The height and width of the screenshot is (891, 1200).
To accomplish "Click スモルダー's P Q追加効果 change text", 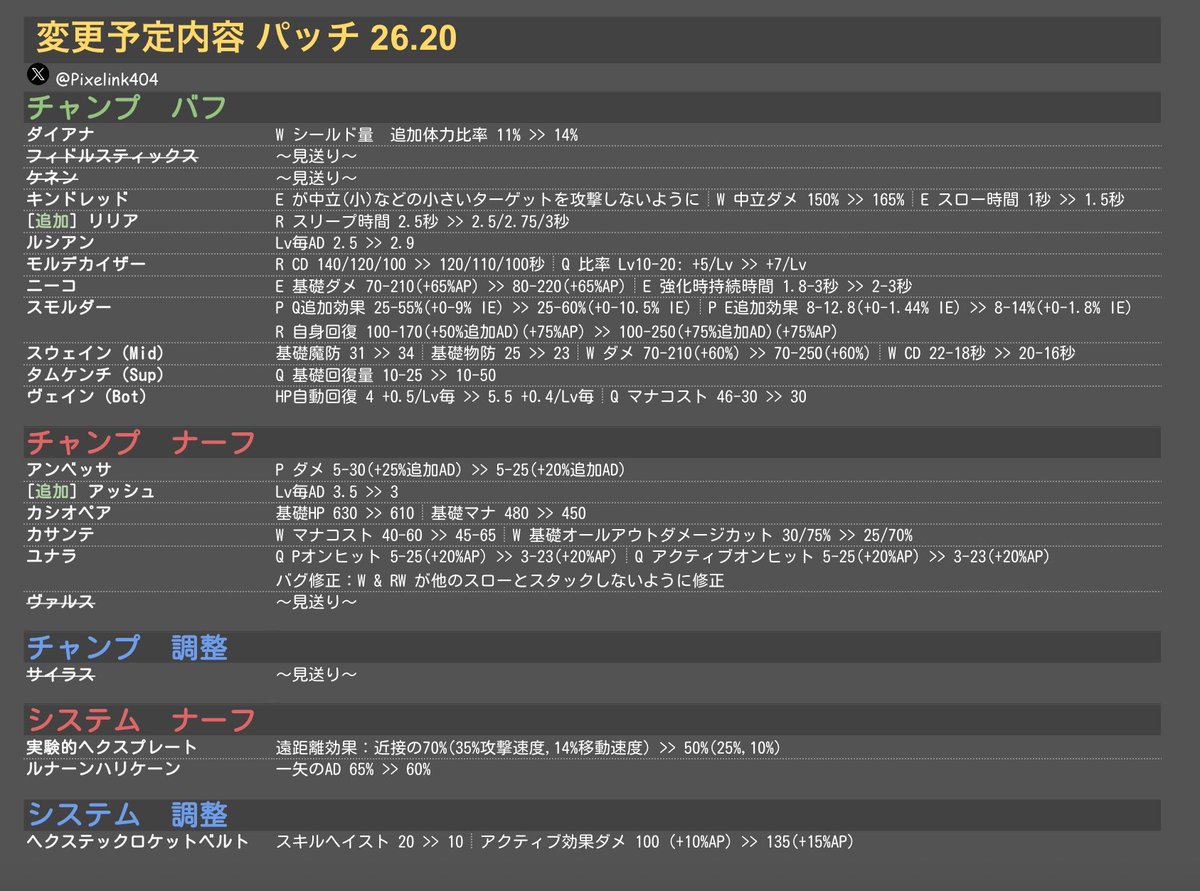I will click(482, 308).
